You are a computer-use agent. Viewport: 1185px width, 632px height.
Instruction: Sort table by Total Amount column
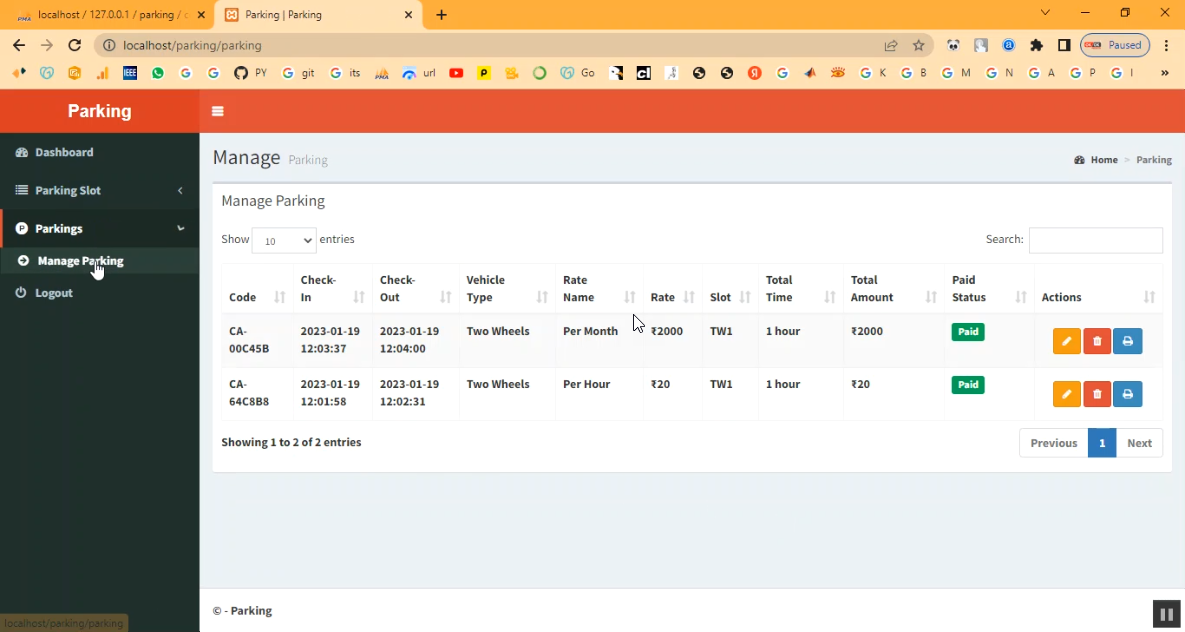[x=890, y=289]
